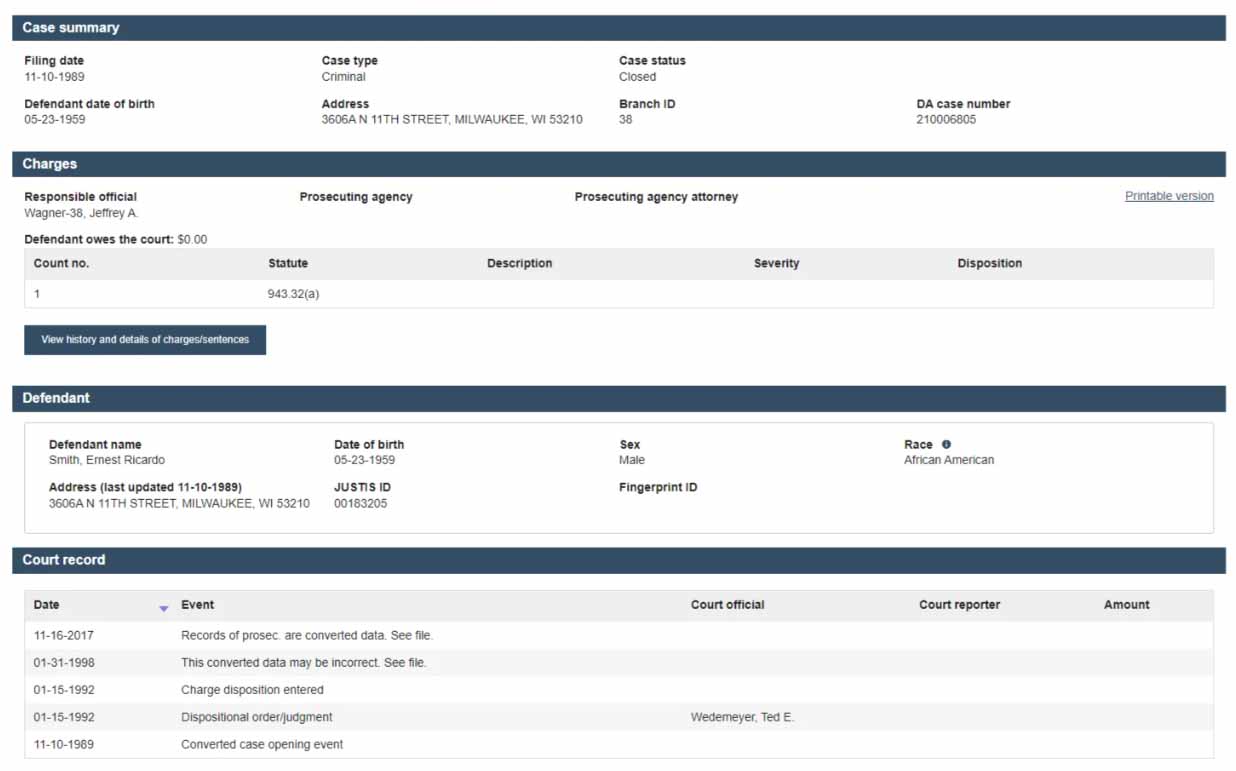Sort court record by Event column
Screen dimensions: 1236x771
(x=197, y=605)
